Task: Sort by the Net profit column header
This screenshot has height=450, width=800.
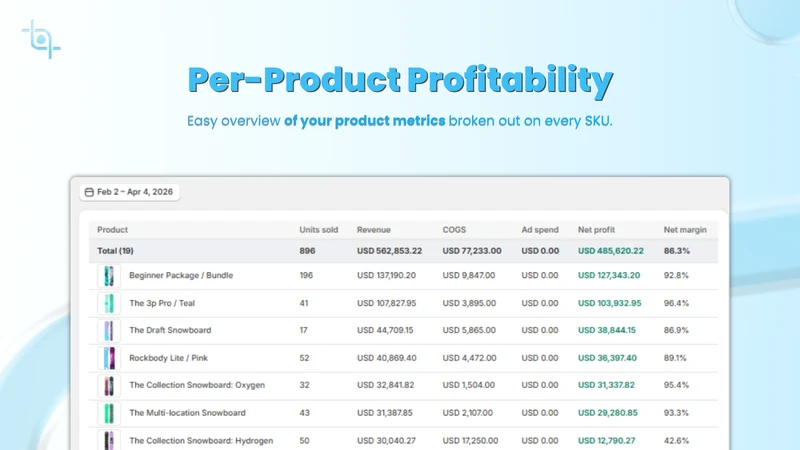Action: pyautogui.click(x=596, y=230)
